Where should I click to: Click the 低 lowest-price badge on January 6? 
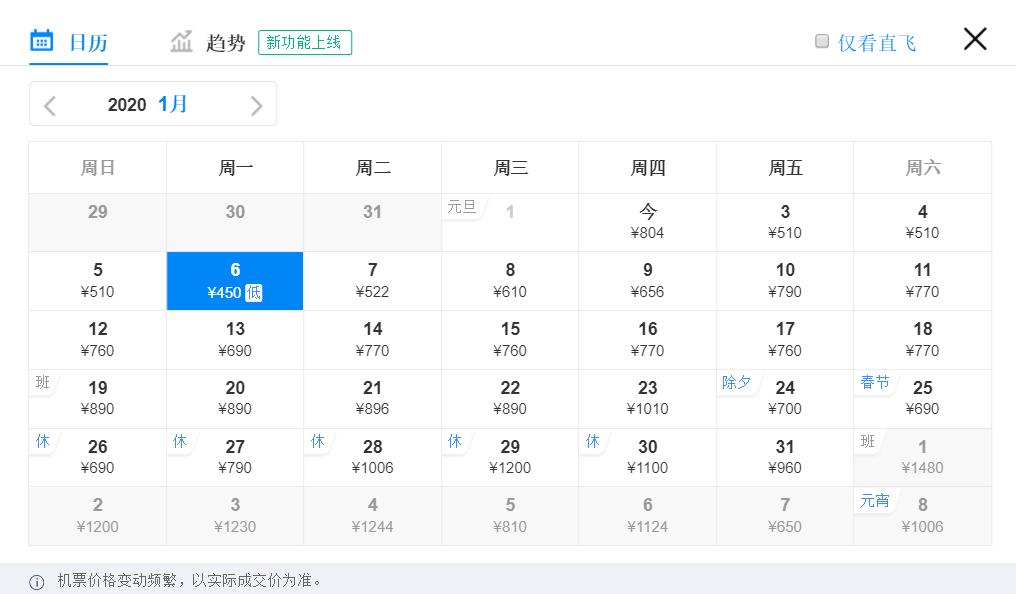[x=253, y=293]
